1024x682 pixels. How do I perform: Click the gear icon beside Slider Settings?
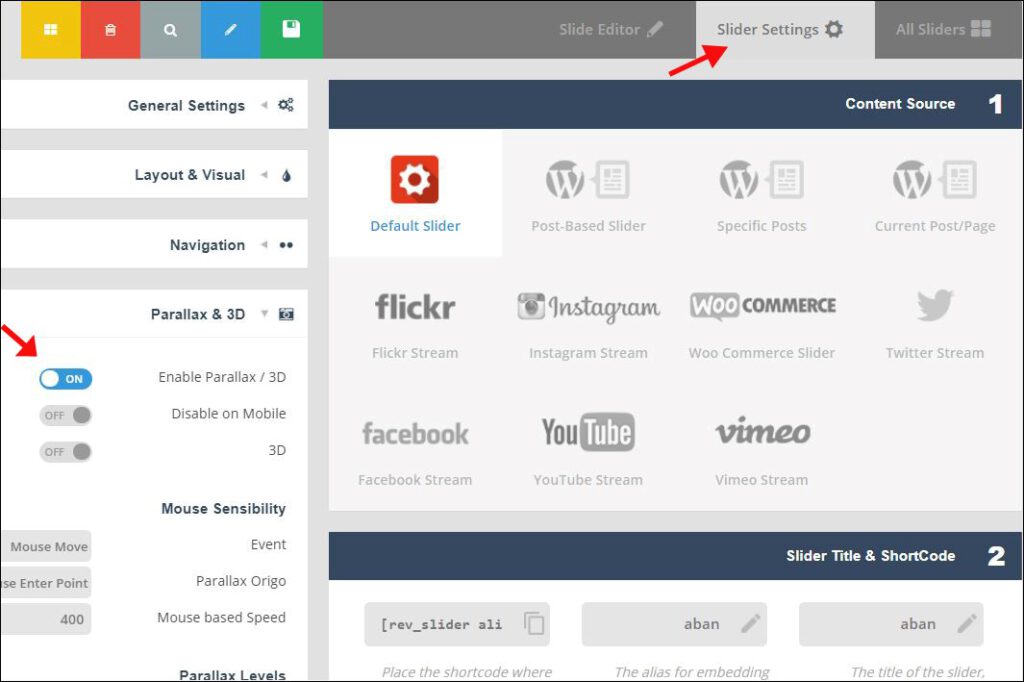[834, 29]
